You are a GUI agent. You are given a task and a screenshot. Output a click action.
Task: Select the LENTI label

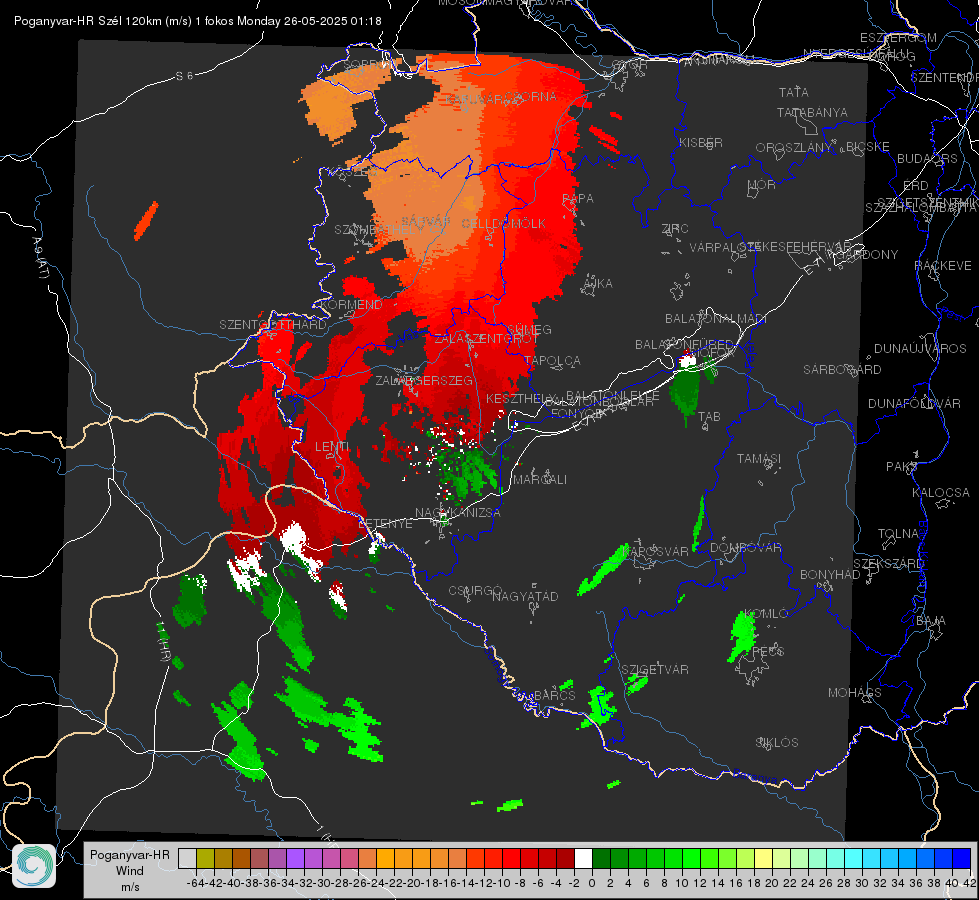click(332, 447)
